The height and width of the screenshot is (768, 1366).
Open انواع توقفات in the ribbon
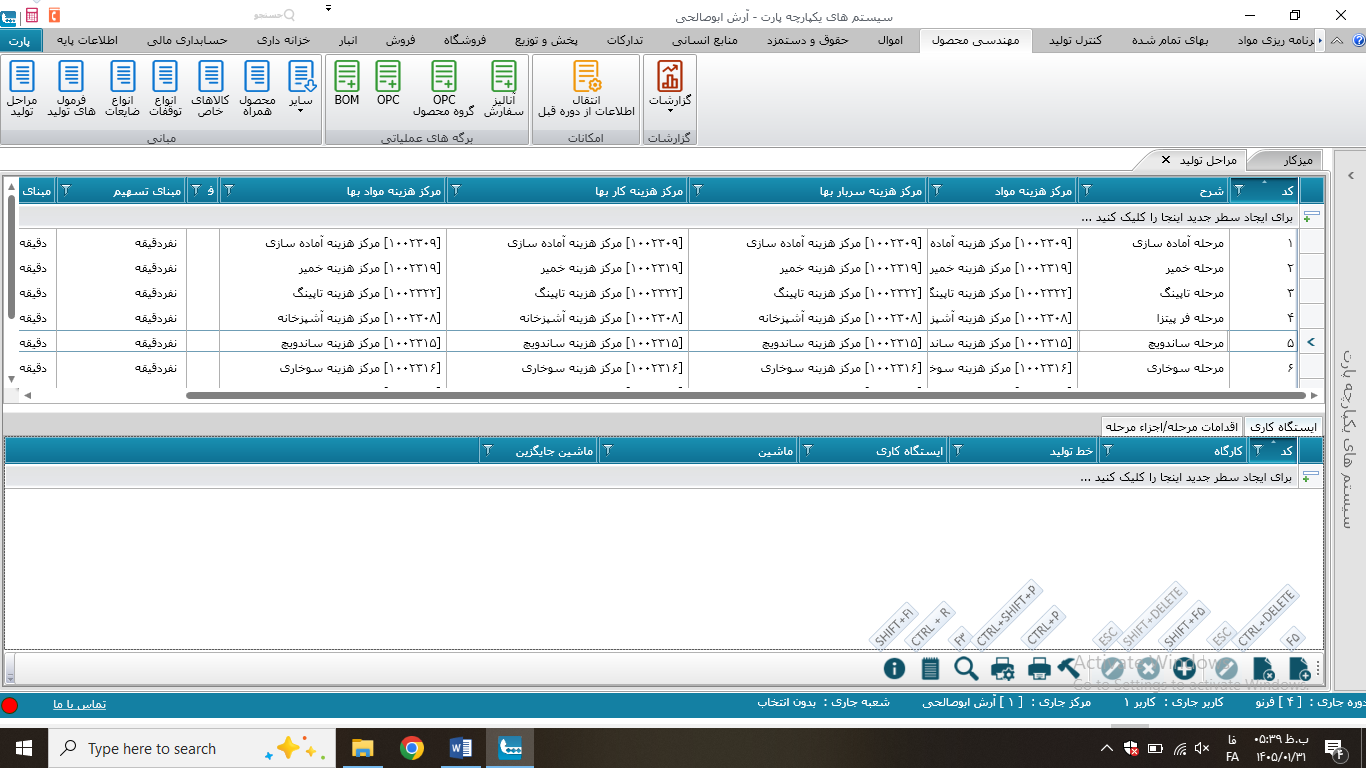click(166, 89)
